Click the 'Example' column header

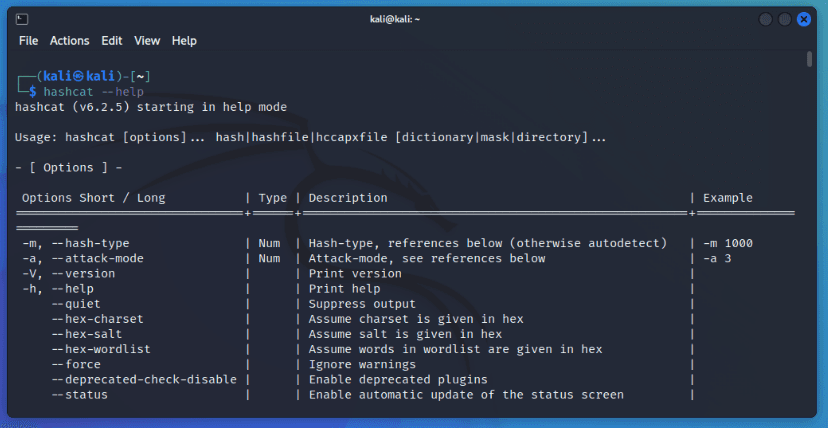[728, 198]
